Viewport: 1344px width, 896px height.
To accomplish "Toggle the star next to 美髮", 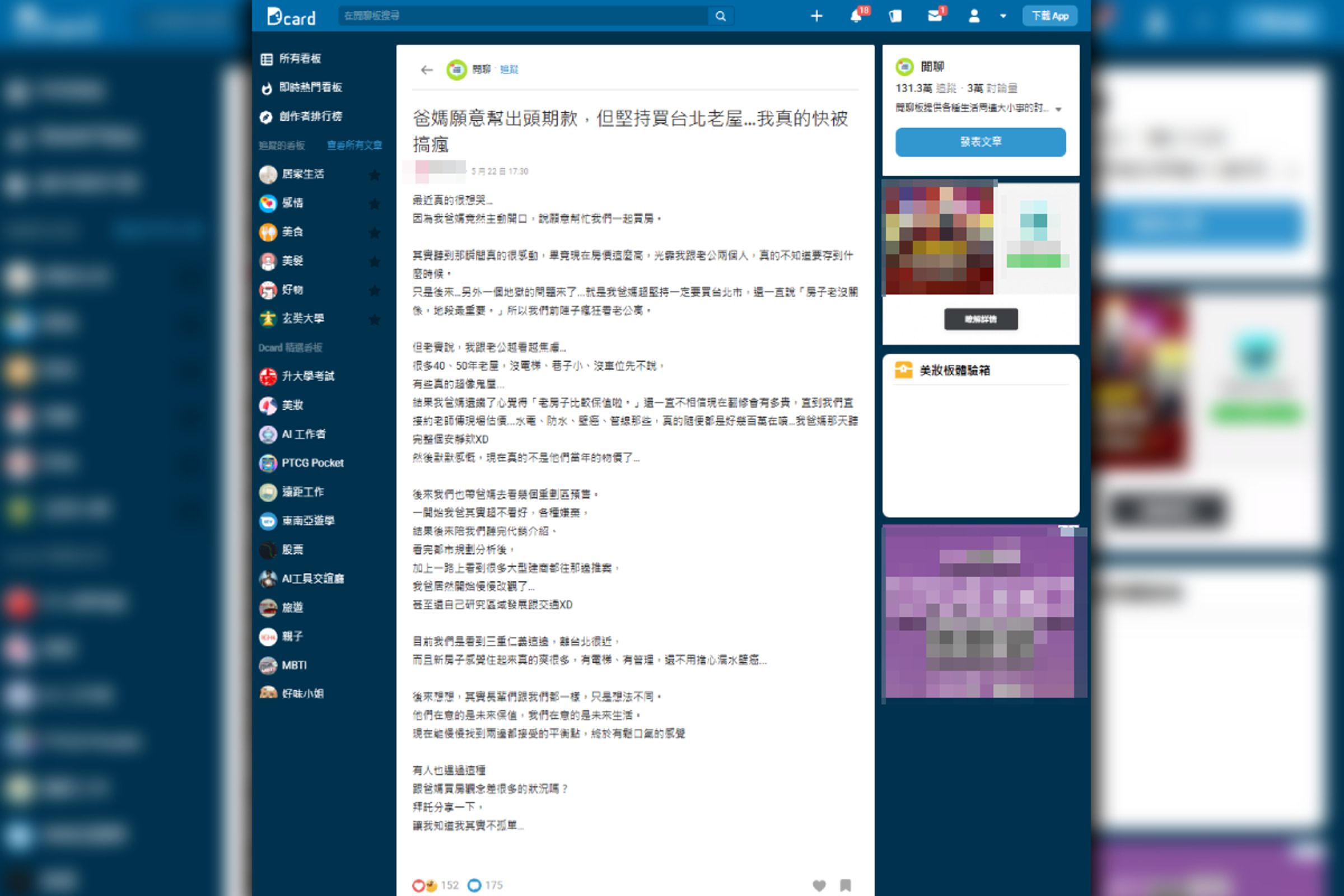I will (x=375, y=262).
